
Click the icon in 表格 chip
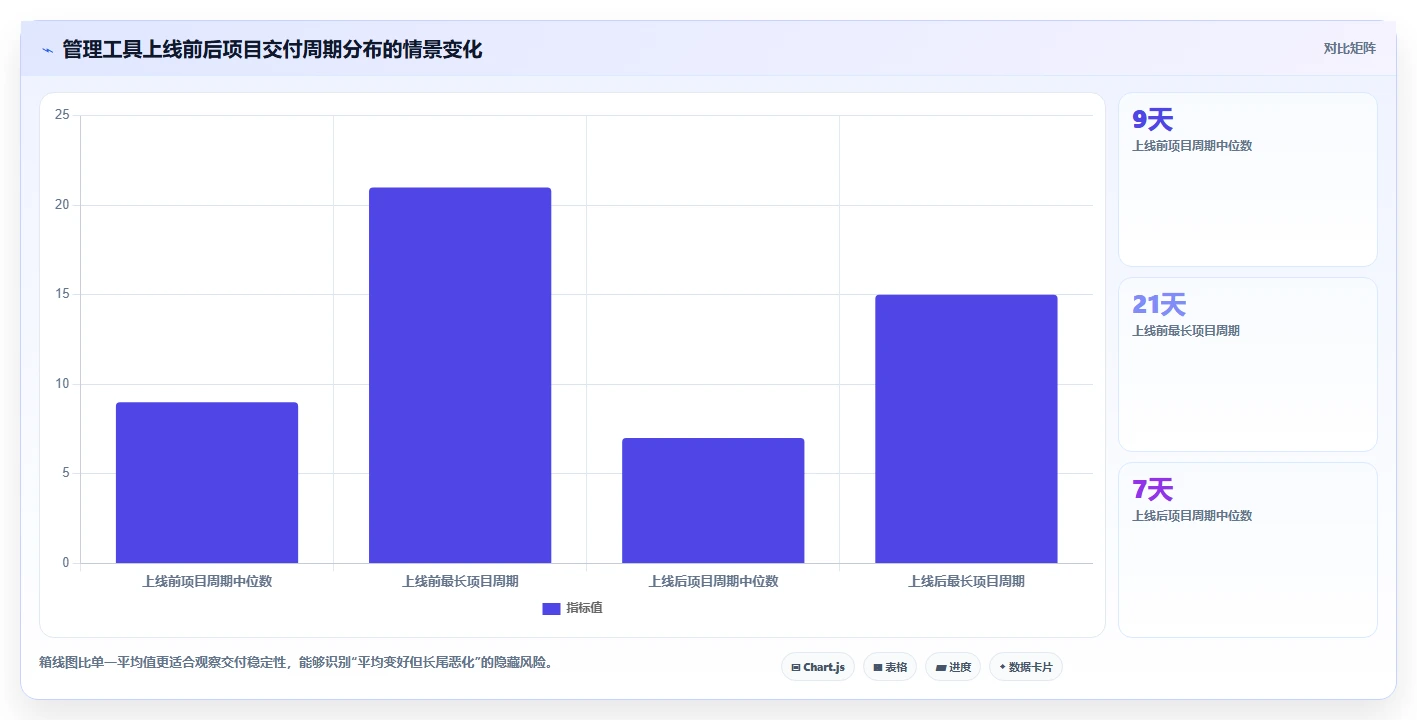(878, 667)
